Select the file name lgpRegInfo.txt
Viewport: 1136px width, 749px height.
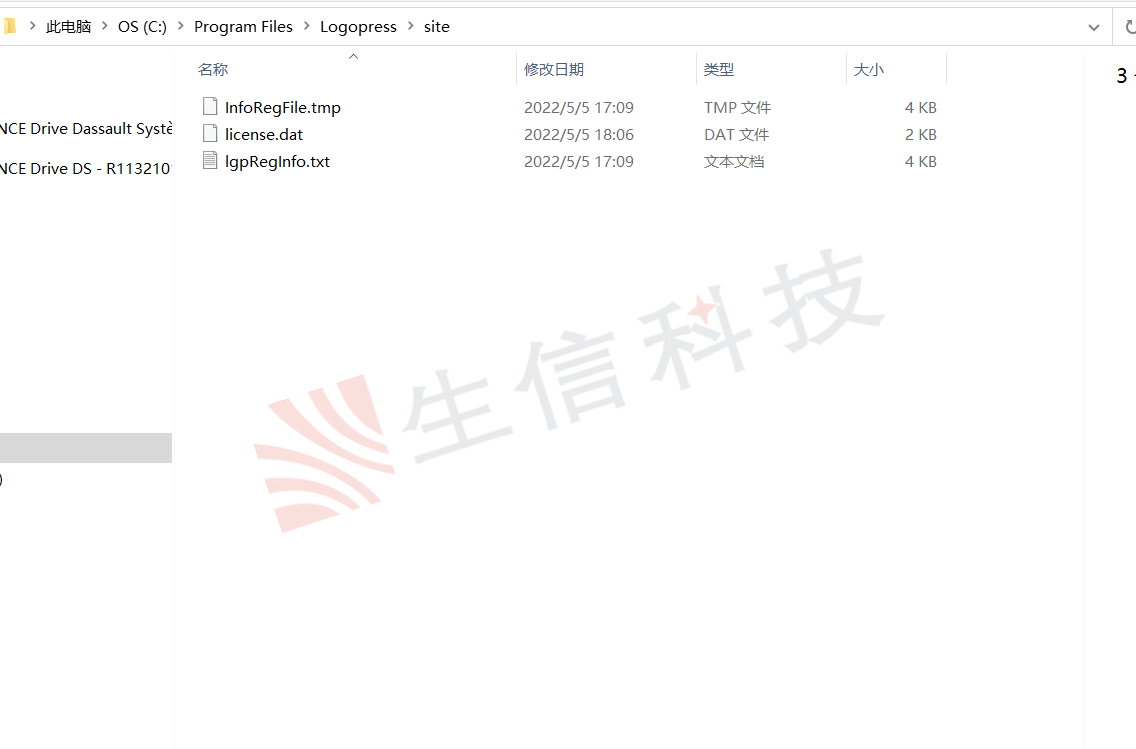coord(277,162)
